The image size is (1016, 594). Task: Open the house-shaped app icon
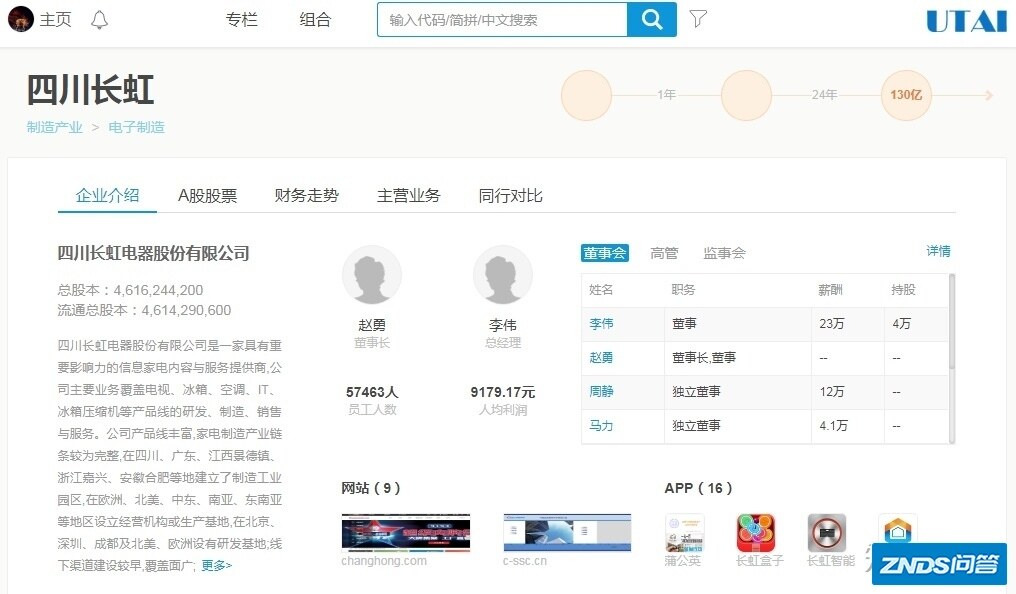pos(897,529)
